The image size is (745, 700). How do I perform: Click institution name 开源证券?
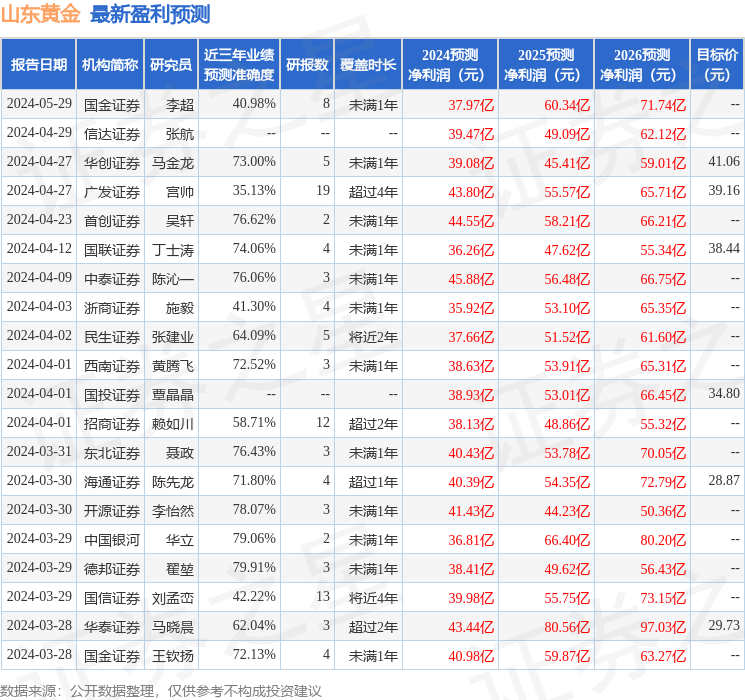pyautogui.click(x=112, y=511)
